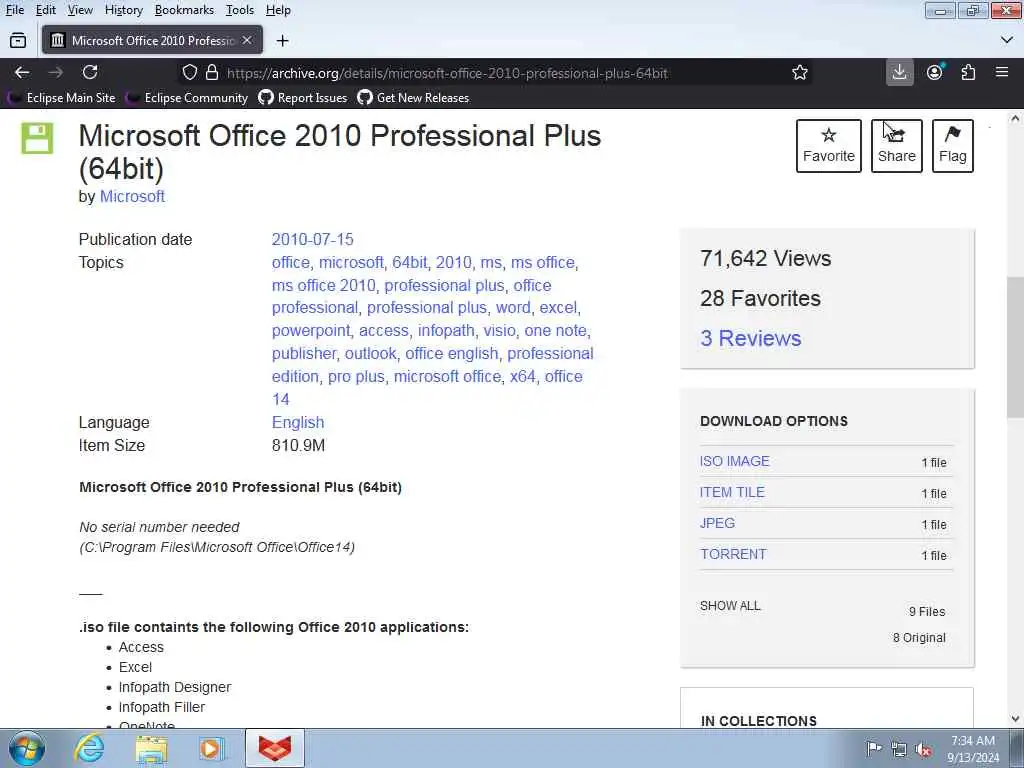Open the 2010-07-15 publication date link
The width and height of the screenshot is (1024, 768).
312,239
